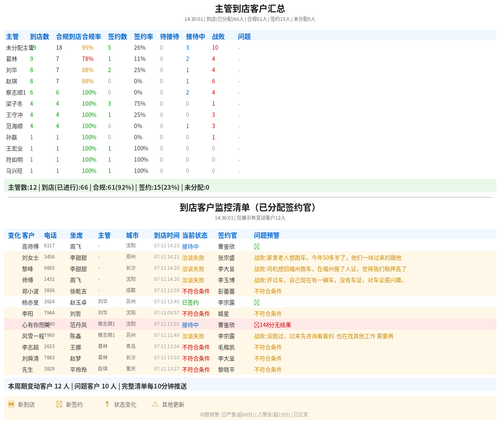
Task: Click red warning icon beside 148分无结果
Action: point(257,325)
